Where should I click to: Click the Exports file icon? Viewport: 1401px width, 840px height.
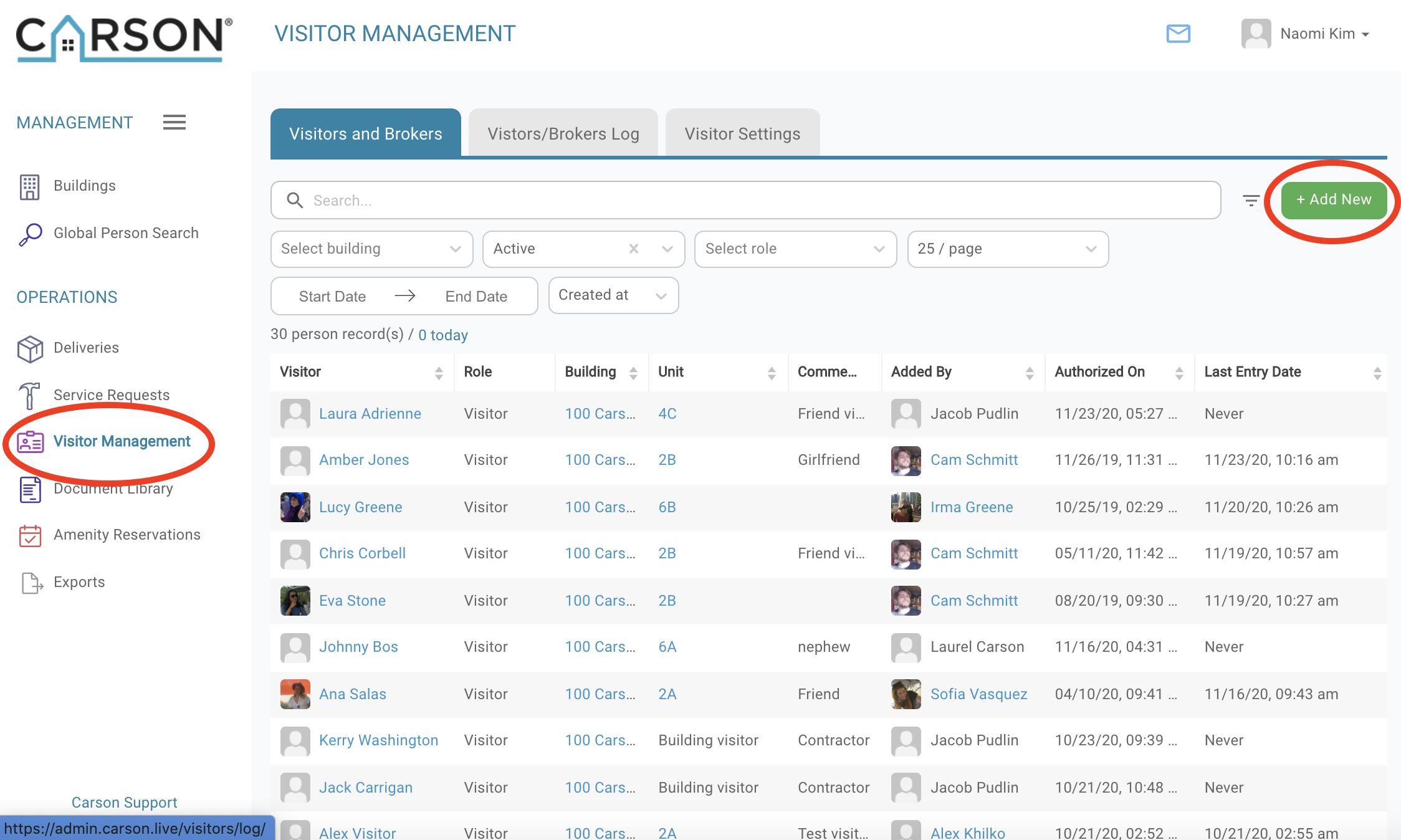pos(31,583)
